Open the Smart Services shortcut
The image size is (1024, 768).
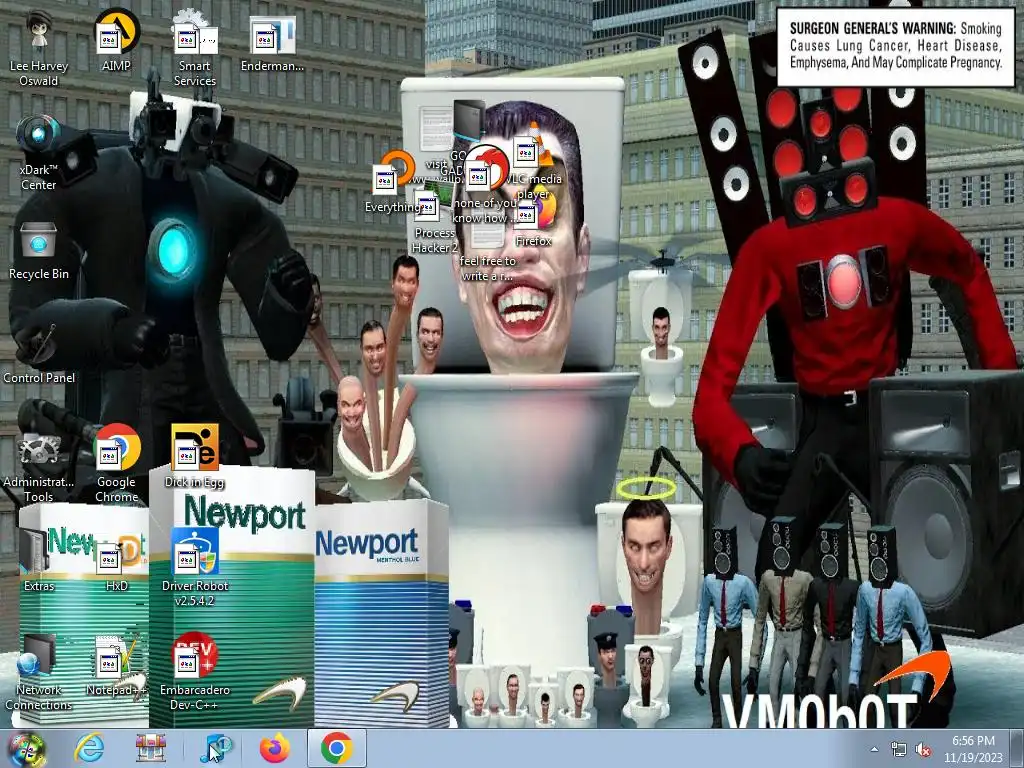point(195,49)
